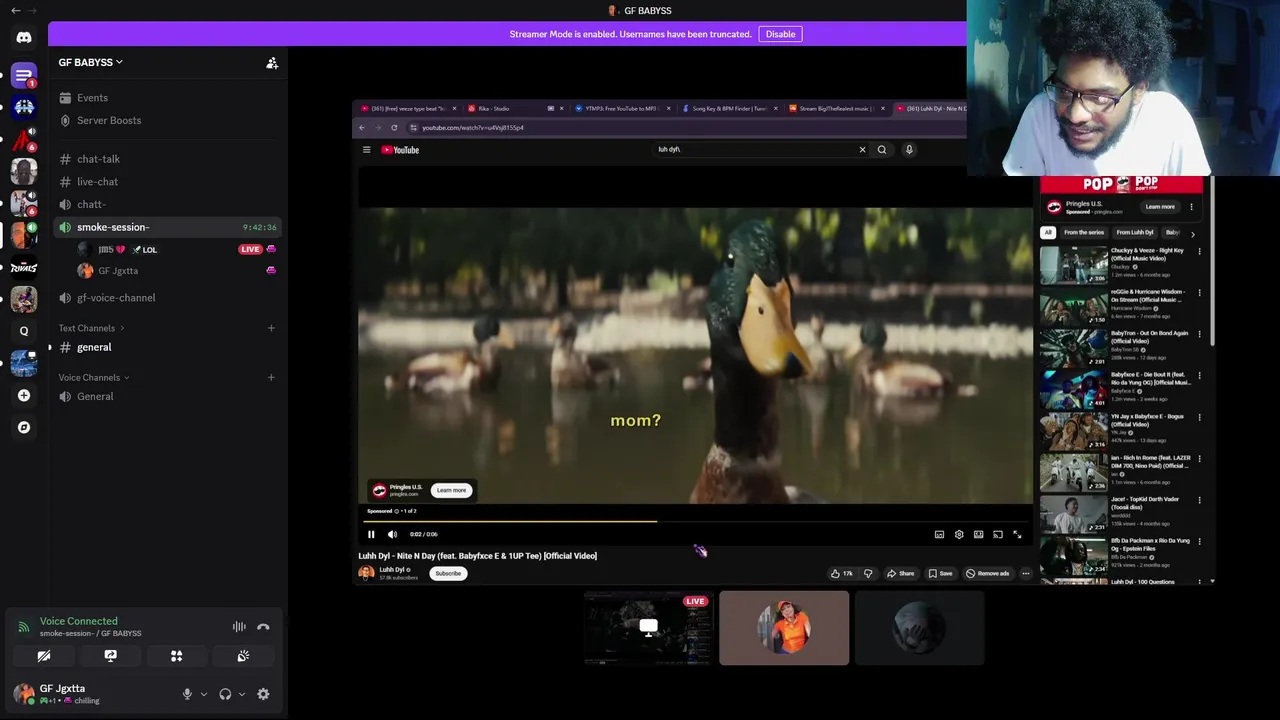Open YouTube player settings gear
The image size is (1280, 720).
tap(959, 534)
